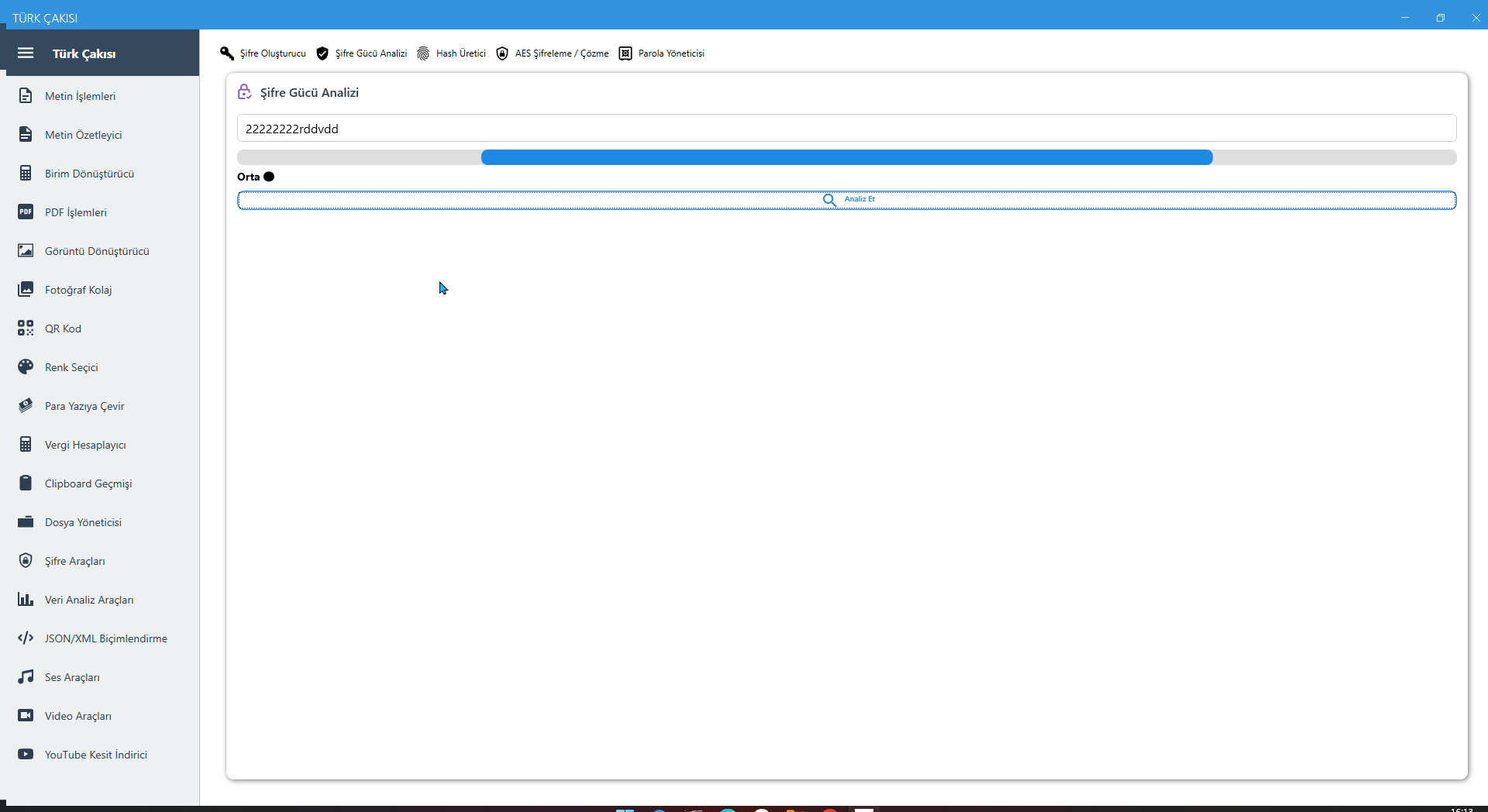Click the password strength progress bar
Image resolution: width=1488 pixels, height=812 pixels.
[846, 157]
